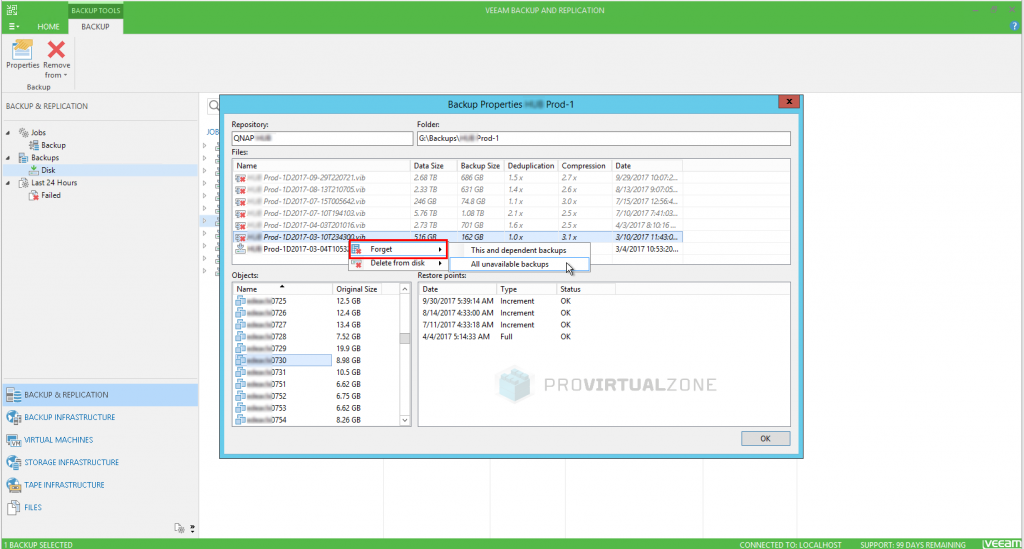Choose This and dependent backups

(x=520, y=251)
